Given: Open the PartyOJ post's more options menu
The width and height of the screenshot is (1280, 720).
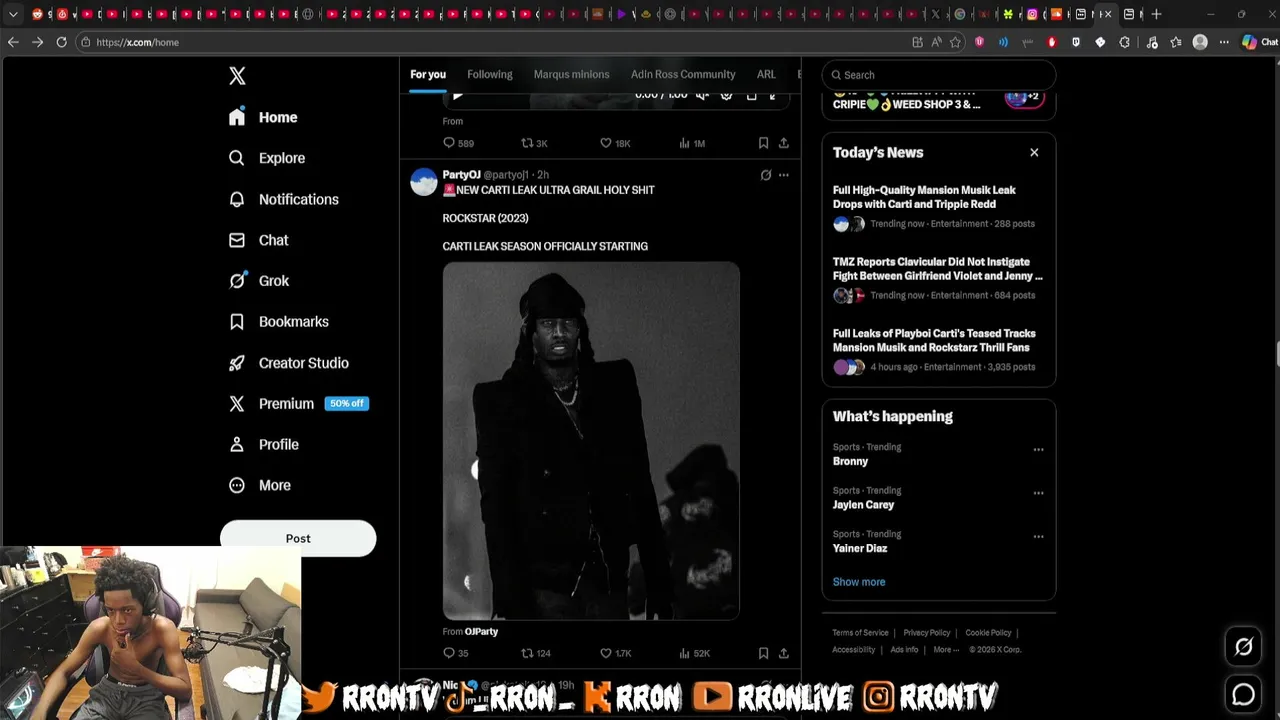Looking at the screenshot, I should [784, 175].
